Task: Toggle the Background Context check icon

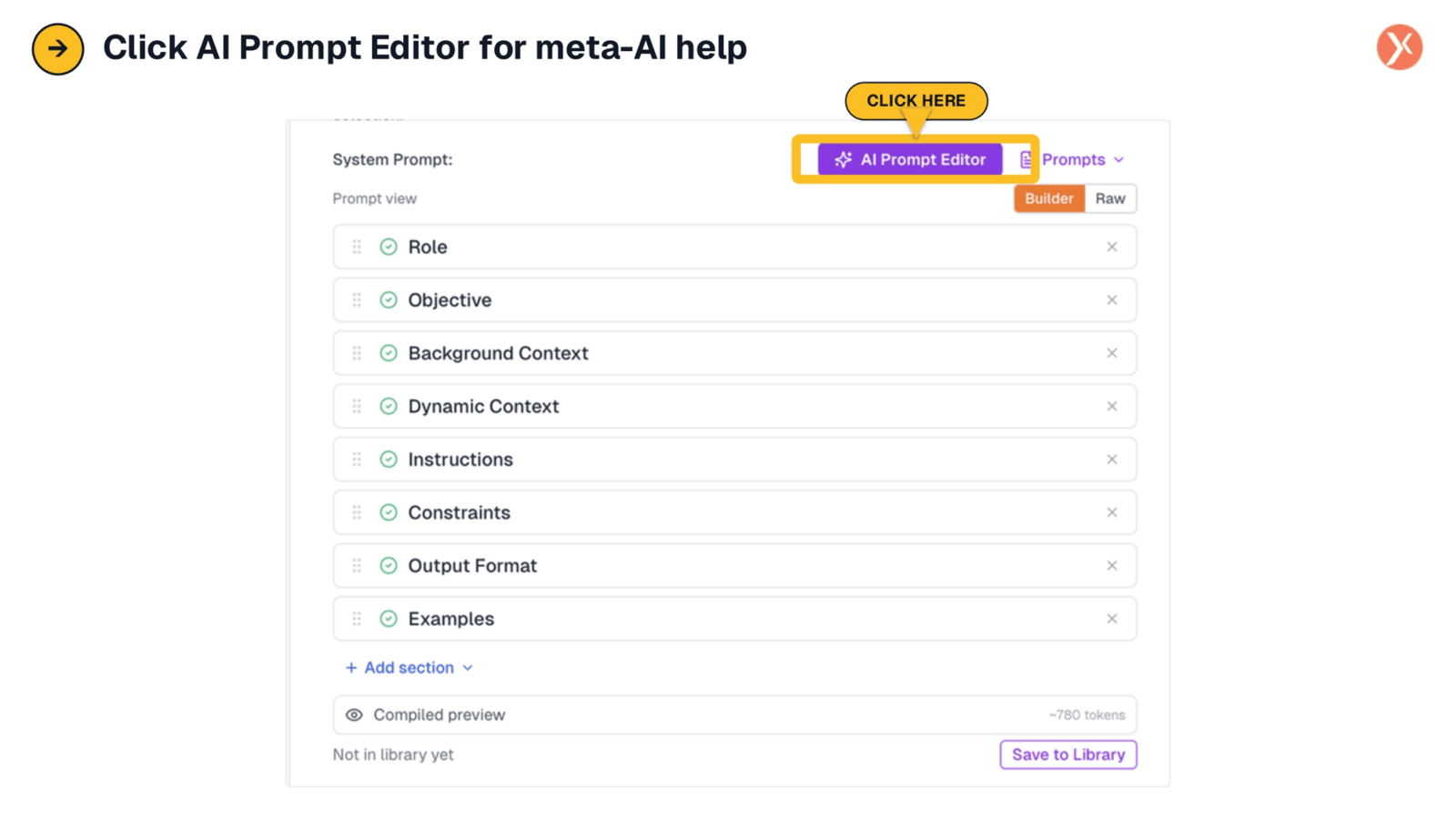Action: pyautogui.click(x=389, y=353)
